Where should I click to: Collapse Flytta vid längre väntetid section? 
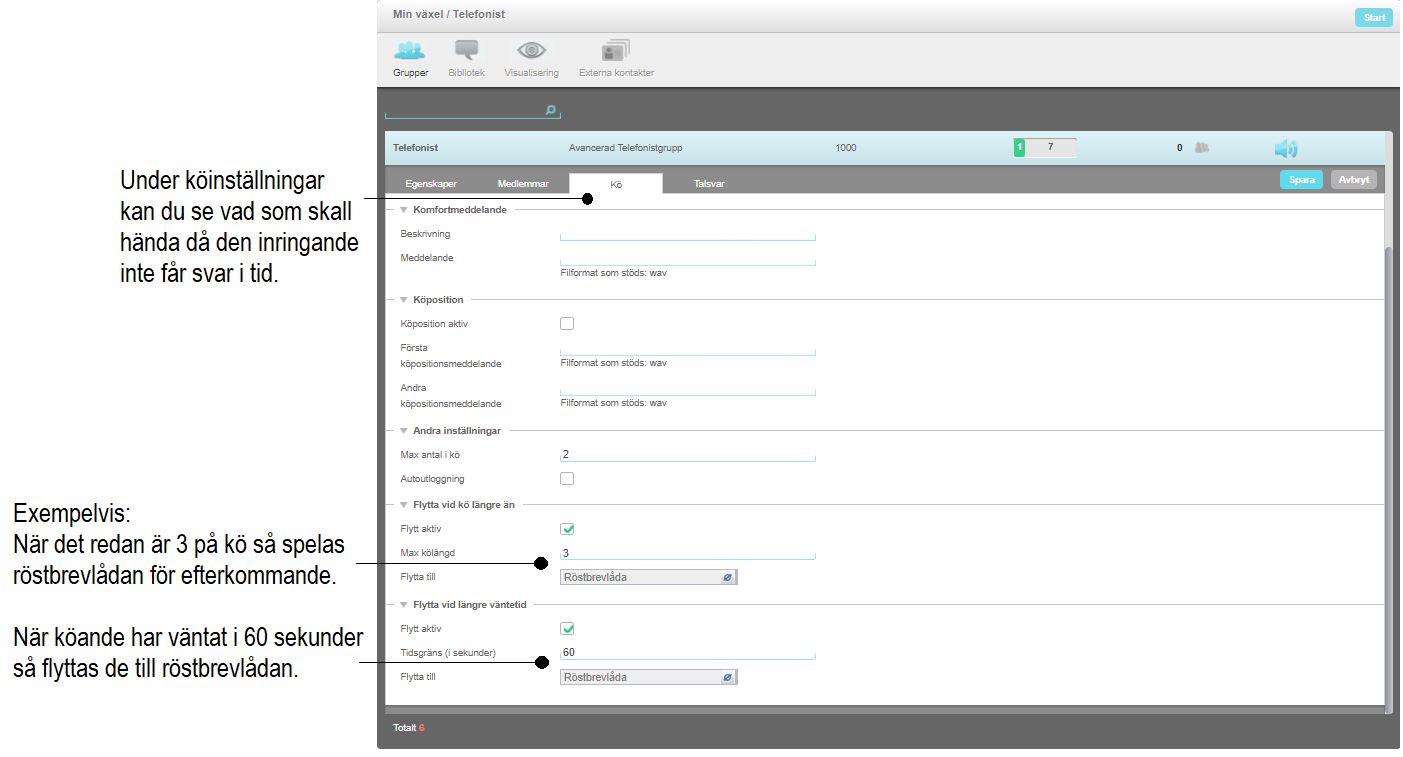403,605
